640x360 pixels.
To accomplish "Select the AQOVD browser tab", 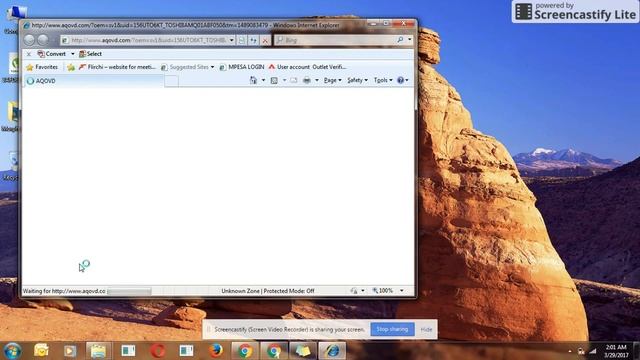I will pos(94,81).
